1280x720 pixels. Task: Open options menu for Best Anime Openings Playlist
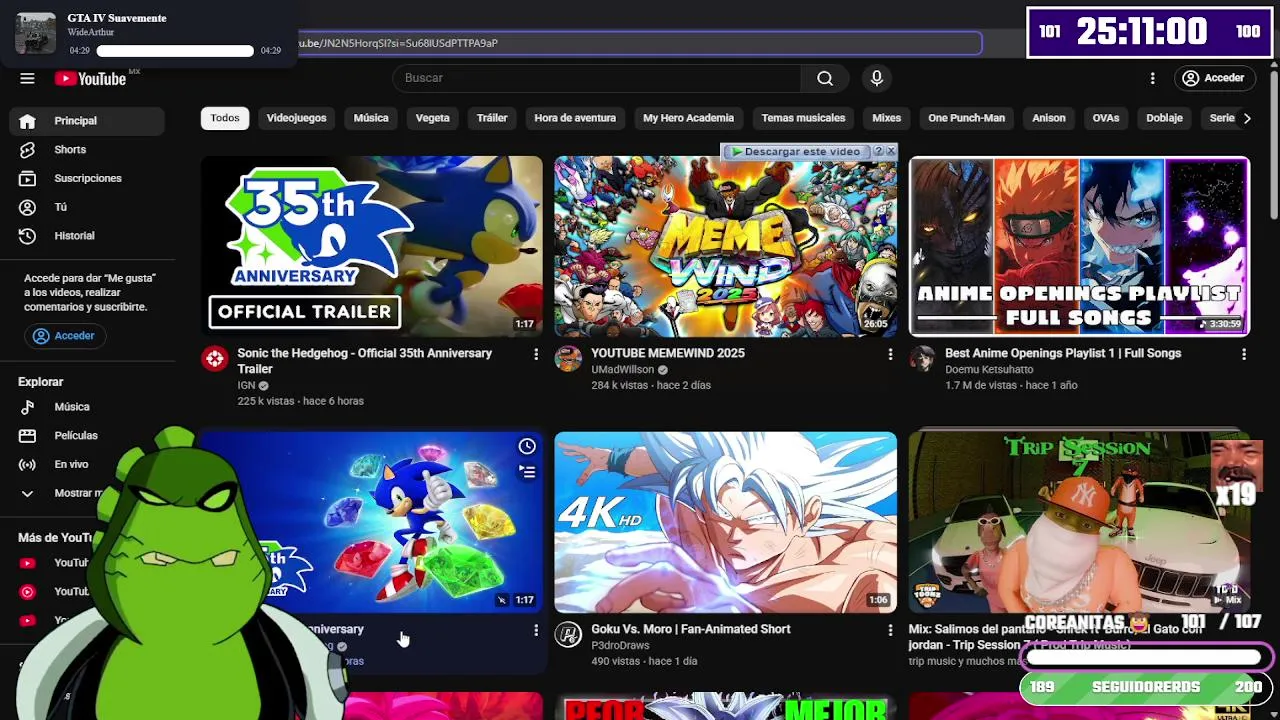tap(1244, 354)
